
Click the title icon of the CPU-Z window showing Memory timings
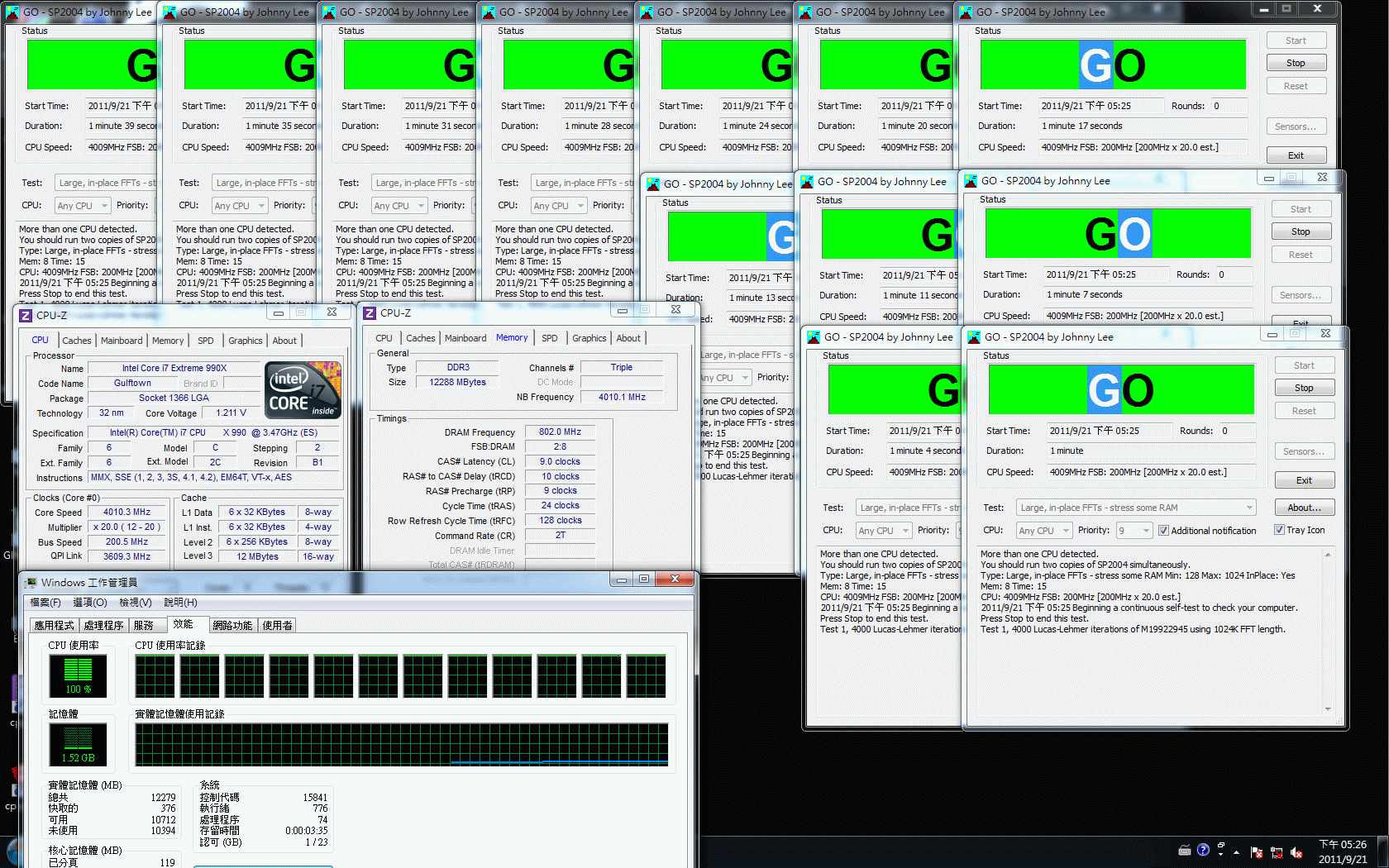click(x=370, y=312)
